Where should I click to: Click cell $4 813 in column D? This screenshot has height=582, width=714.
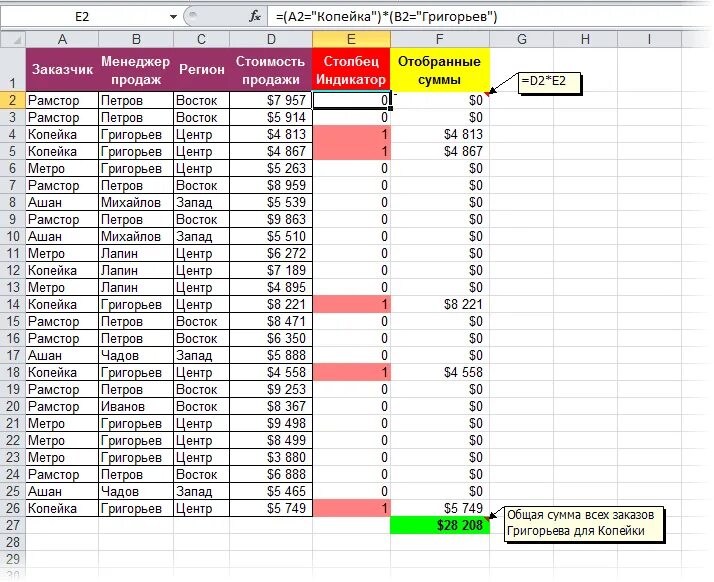271,134
